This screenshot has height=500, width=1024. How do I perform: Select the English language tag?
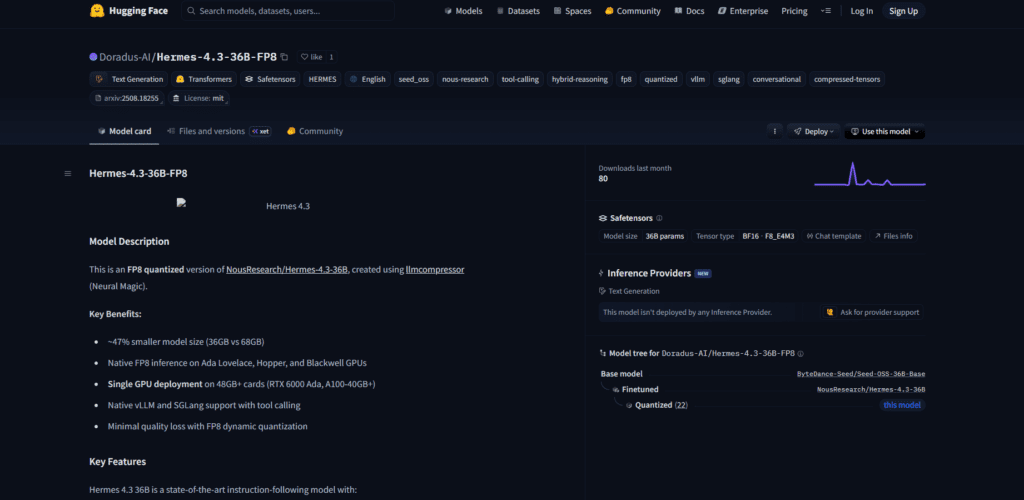pos(368,79)
